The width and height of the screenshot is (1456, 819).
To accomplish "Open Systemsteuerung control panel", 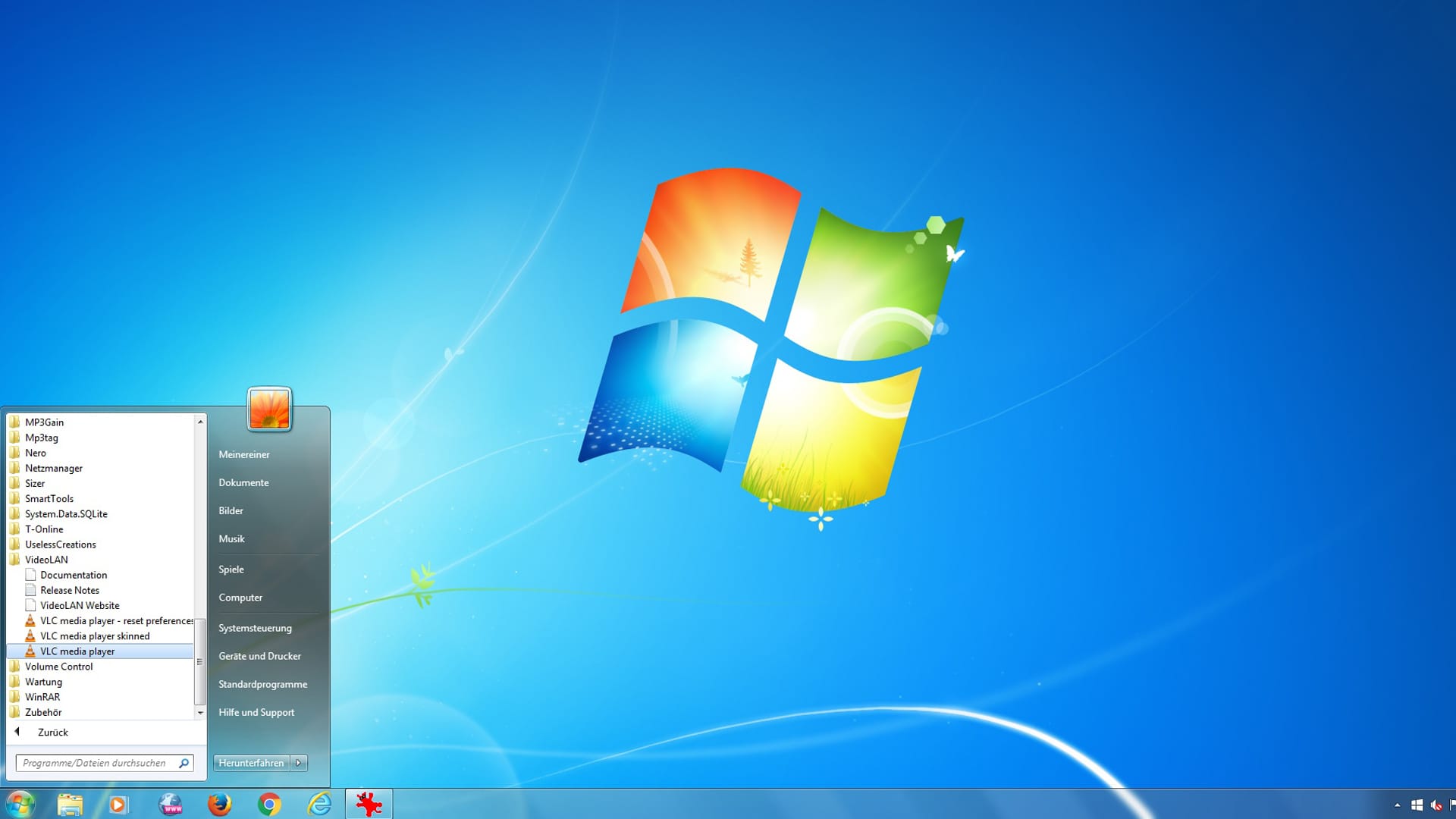I will pos(255,628).
